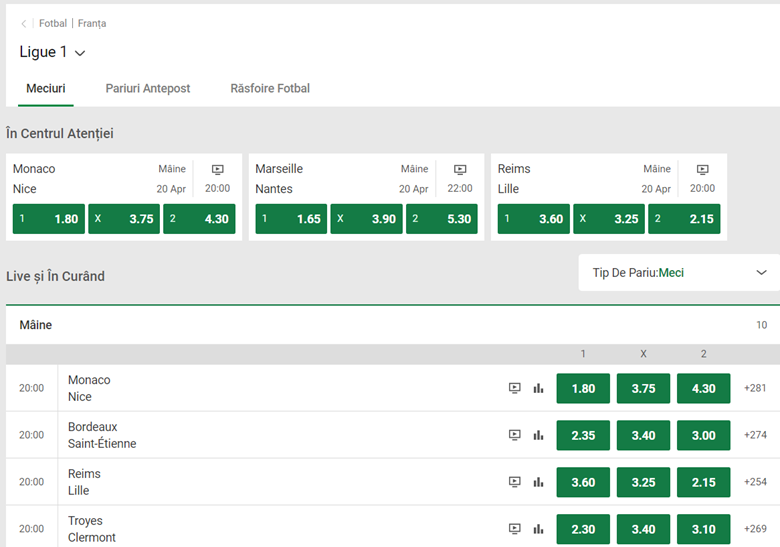
Task: Open Monaco vs Nice match in list
Action: click(x=89, y=388)
